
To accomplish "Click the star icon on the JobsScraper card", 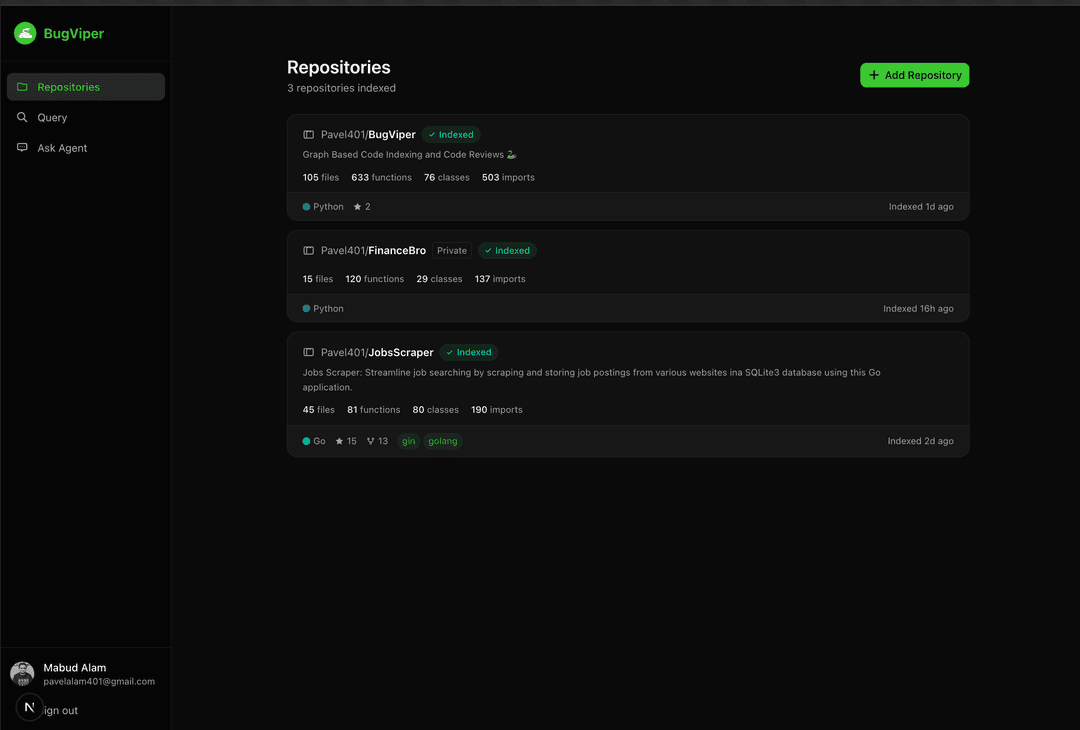I will point(338,440).
